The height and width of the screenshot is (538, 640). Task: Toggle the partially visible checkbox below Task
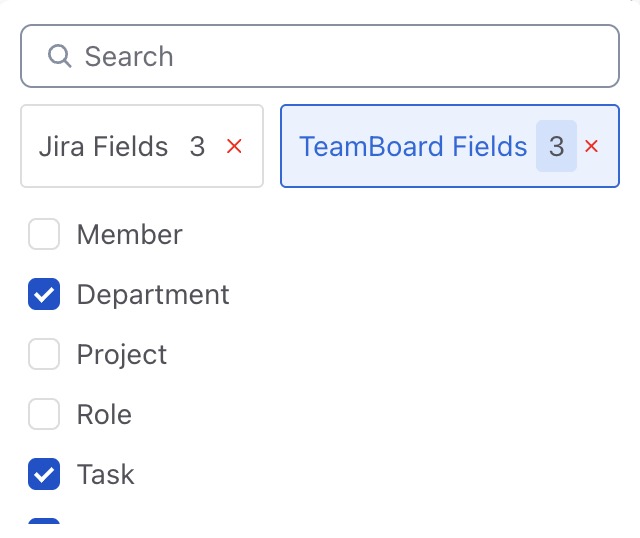click(44, 521)
